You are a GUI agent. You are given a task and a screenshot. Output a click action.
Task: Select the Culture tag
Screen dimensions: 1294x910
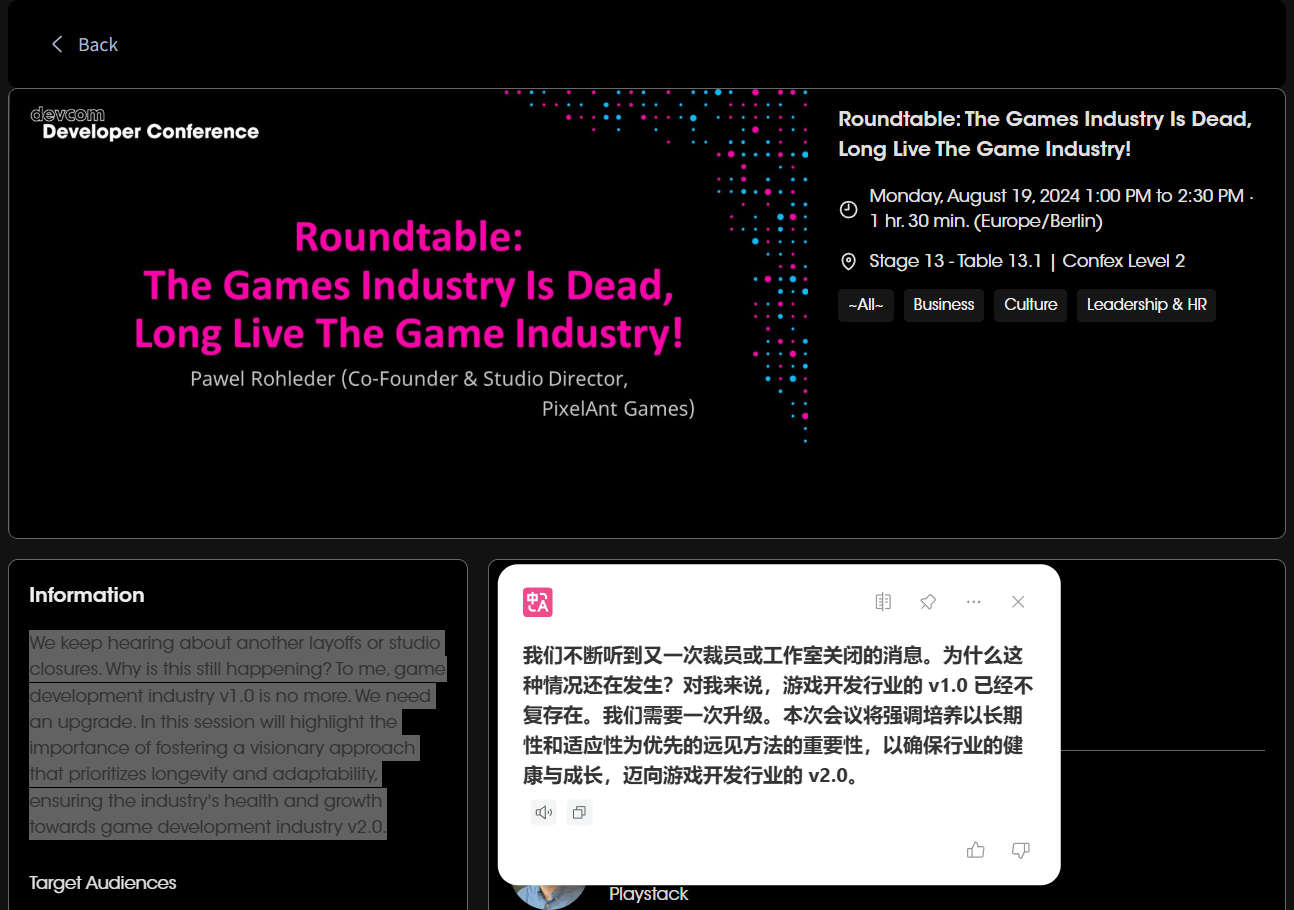(x=1030, y=305)
